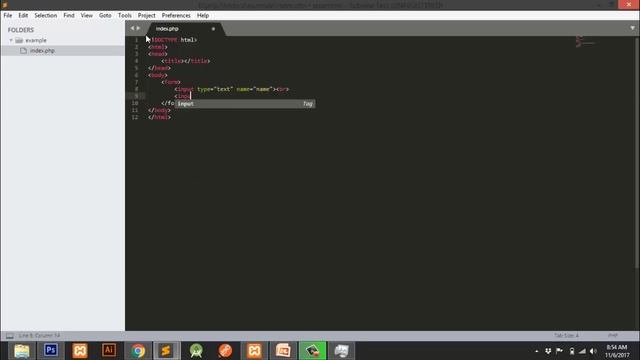The width and height of the screenshot is (640, 360).
Task: Open the Action Center flag icon
Action: coord(560,351)
